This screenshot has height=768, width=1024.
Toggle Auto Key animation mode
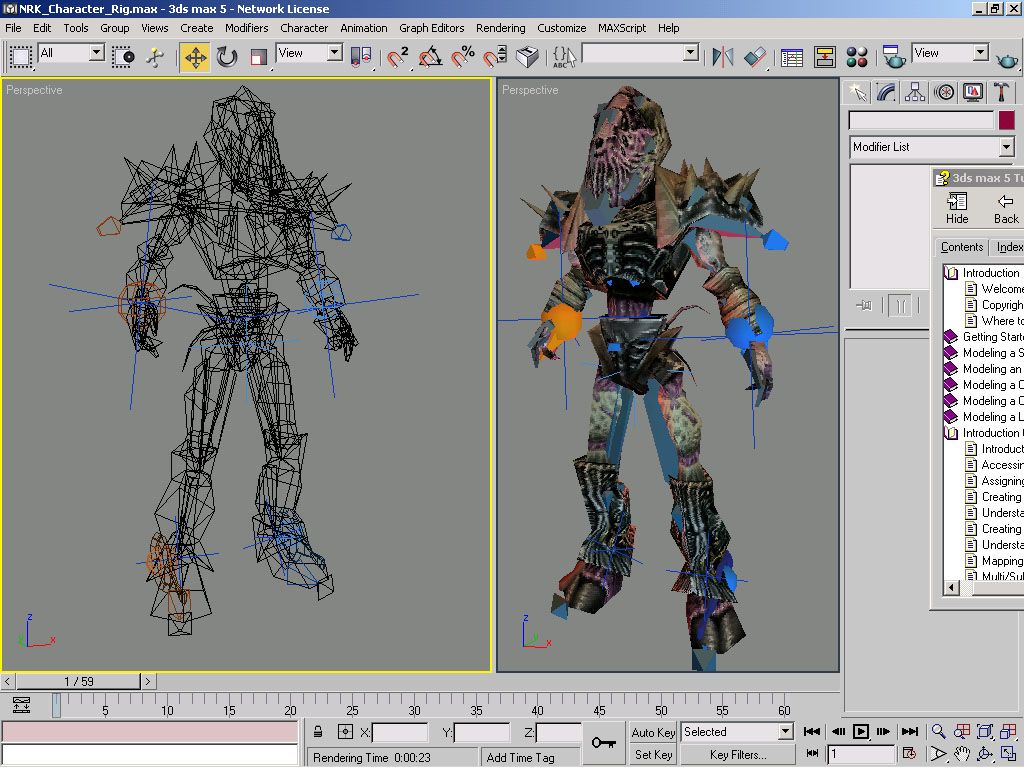coord(653,733)
